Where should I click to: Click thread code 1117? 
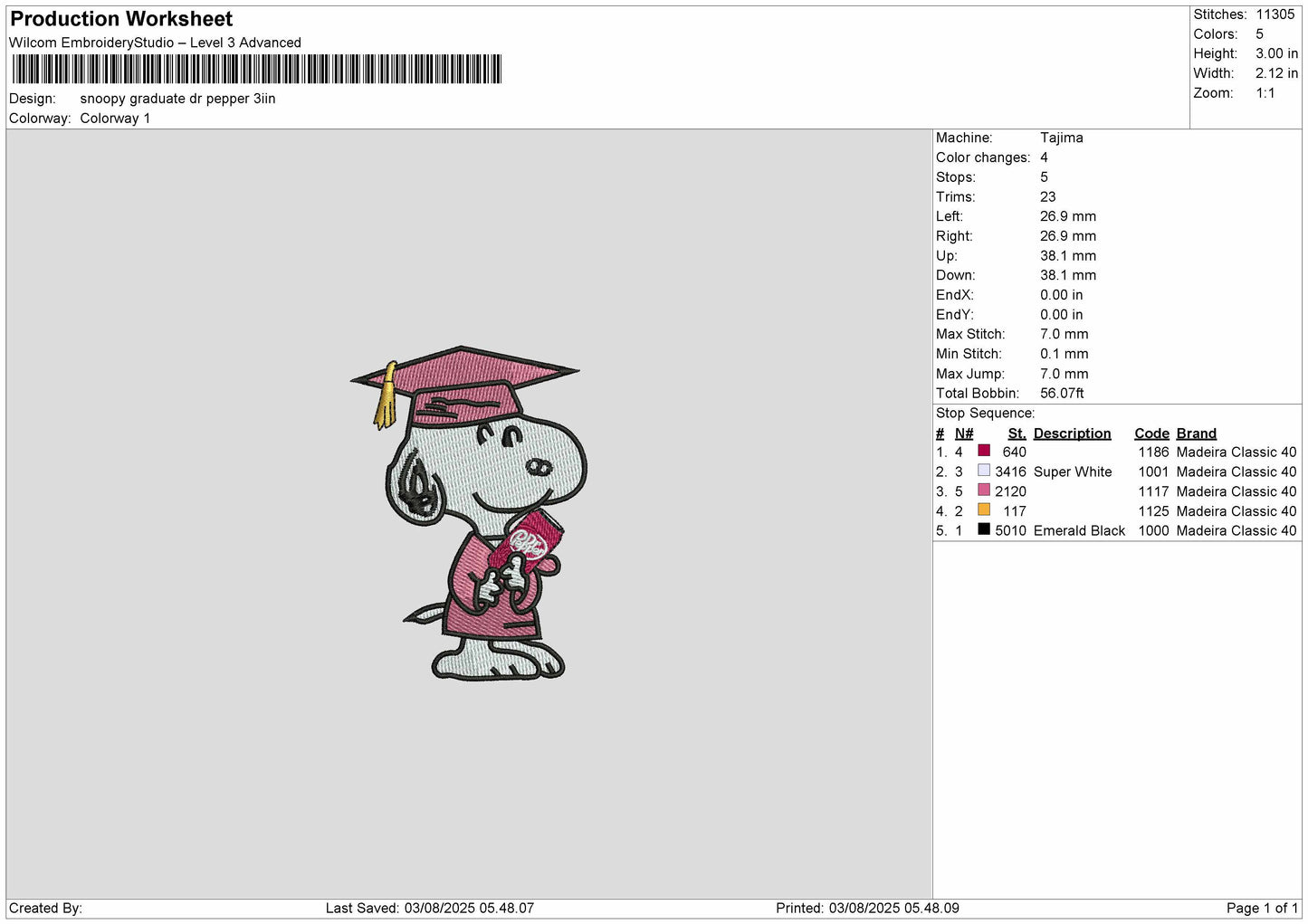1154,492
